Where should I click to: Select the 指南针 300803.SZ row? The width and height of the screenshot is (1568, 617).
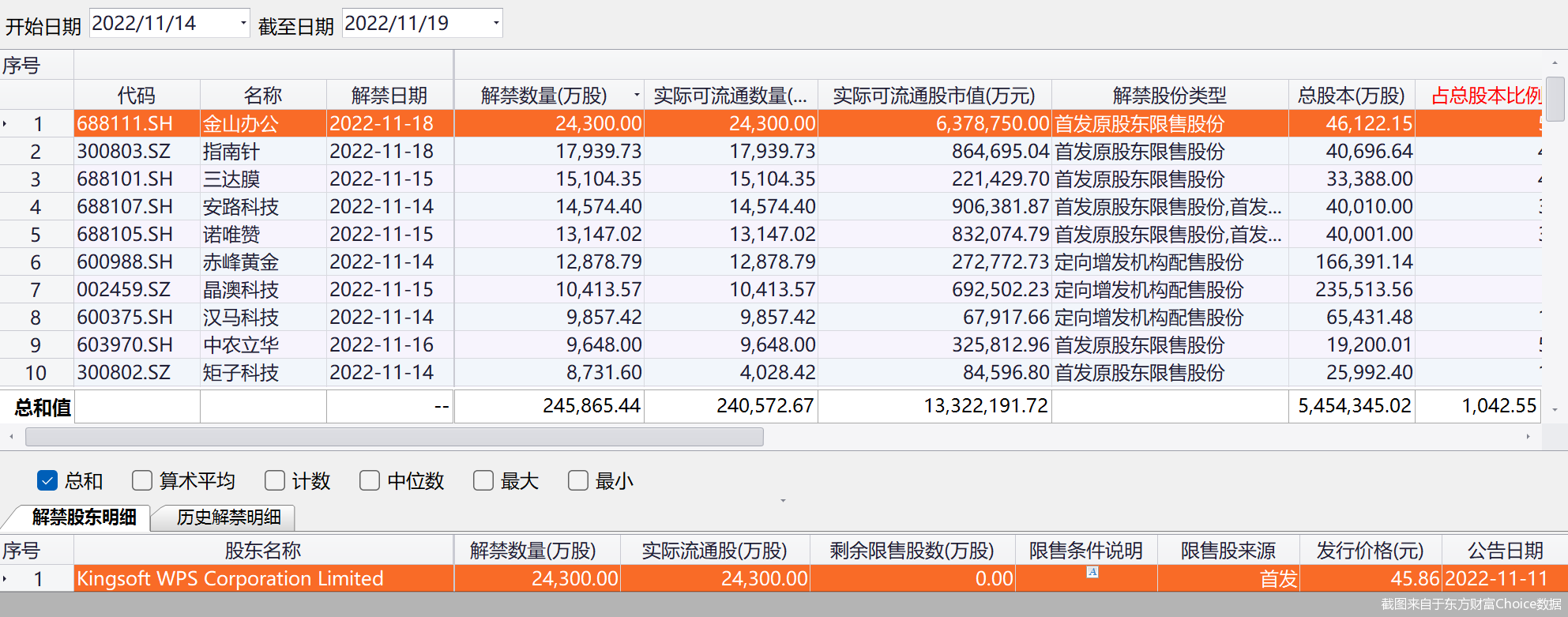click(231, 152)
